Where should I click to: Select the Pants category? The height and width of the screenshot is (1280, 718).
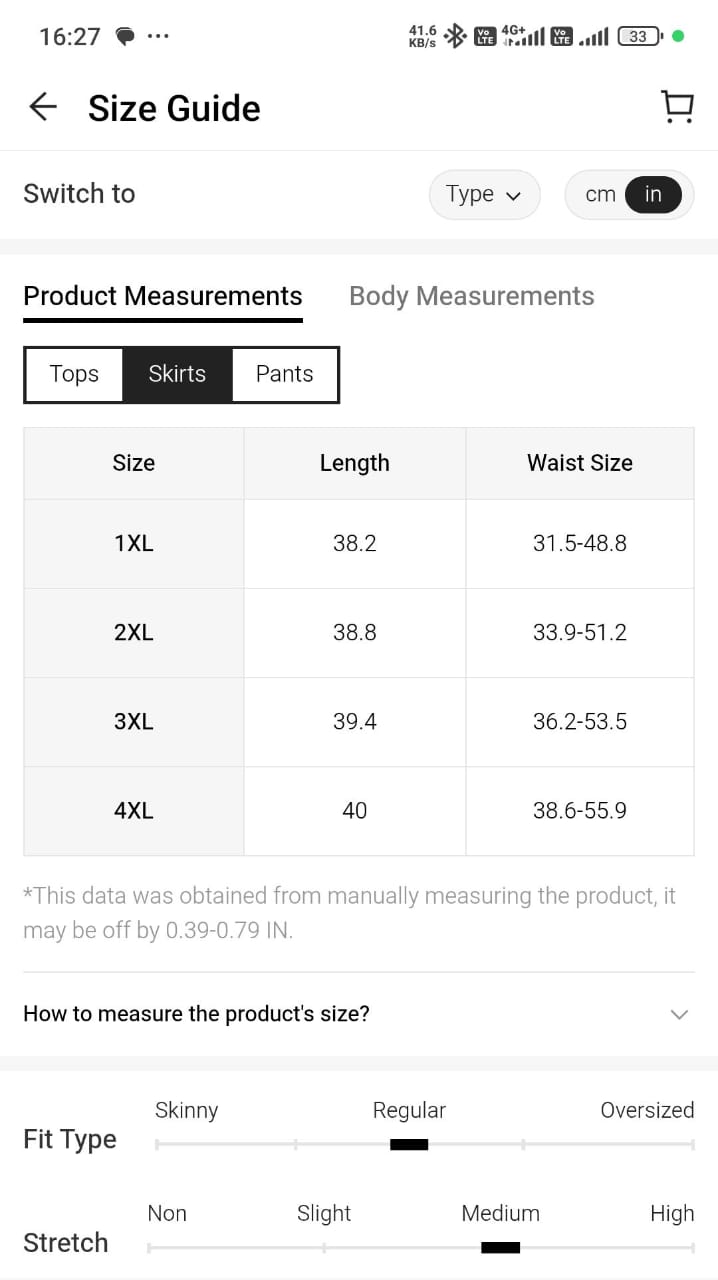tap(284, 374)
